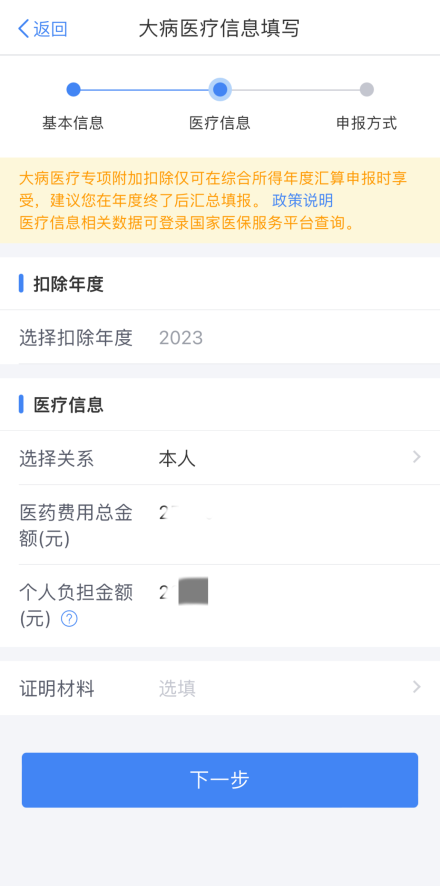Tap the 下一步 button

click(220, 780)
